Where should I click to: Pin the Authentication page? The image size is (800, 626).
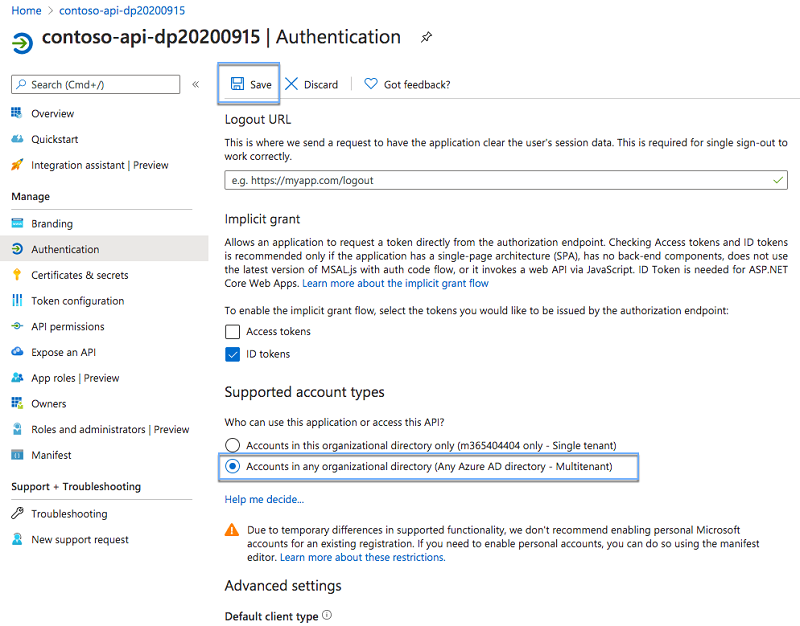[x=426, y=37]
